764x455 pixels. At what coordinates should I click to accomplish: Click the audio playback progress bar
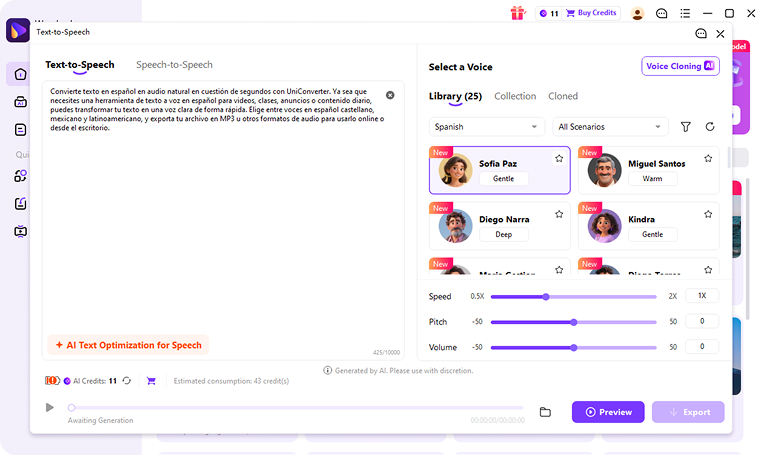297,408
